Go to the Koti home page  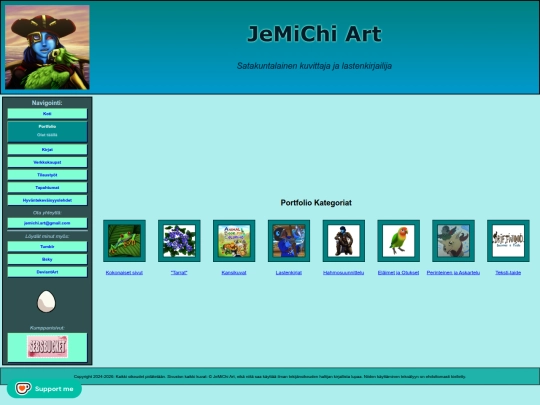pos(47,114)
